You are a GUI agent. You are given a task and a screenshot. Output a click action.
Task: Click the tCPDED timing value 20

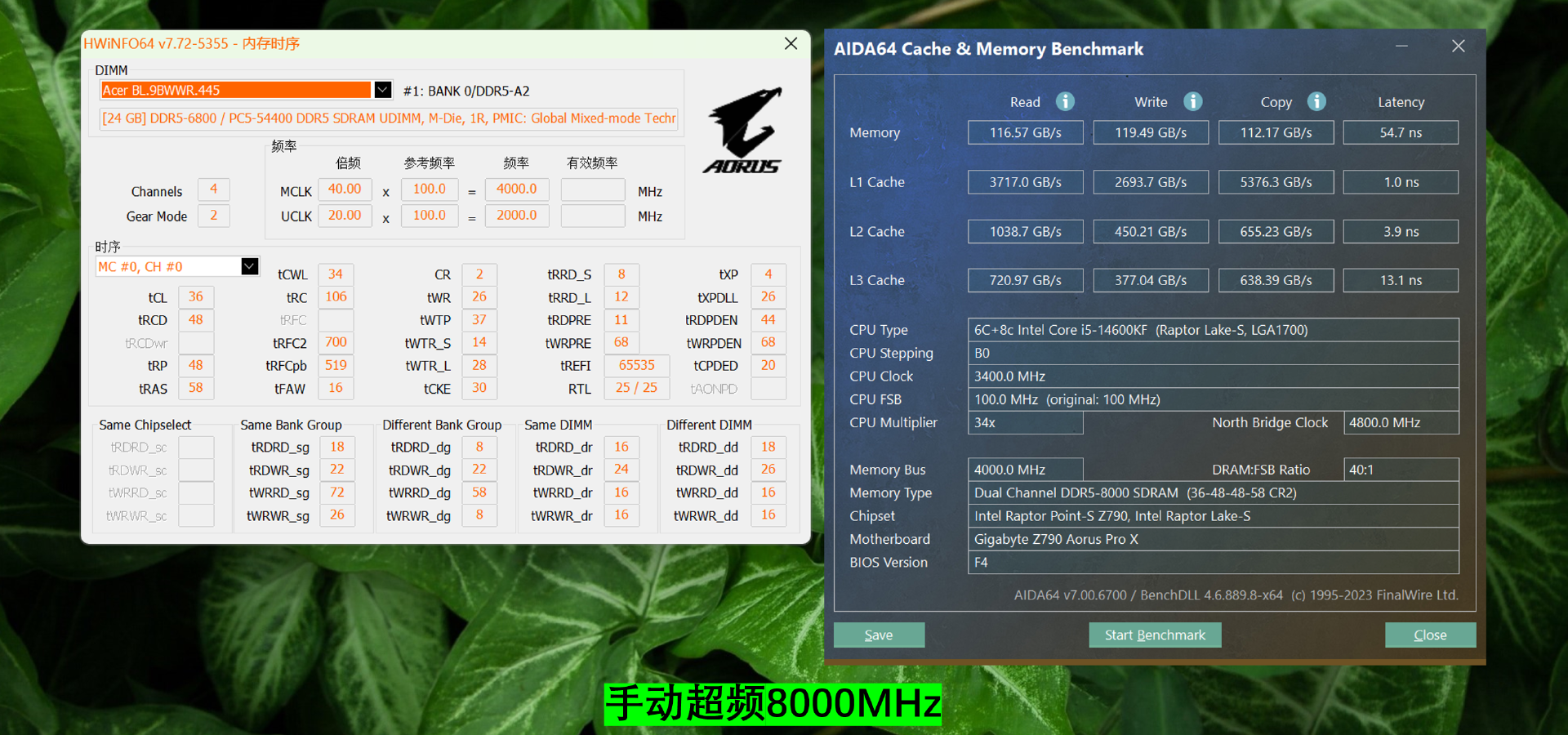point(768,365)
